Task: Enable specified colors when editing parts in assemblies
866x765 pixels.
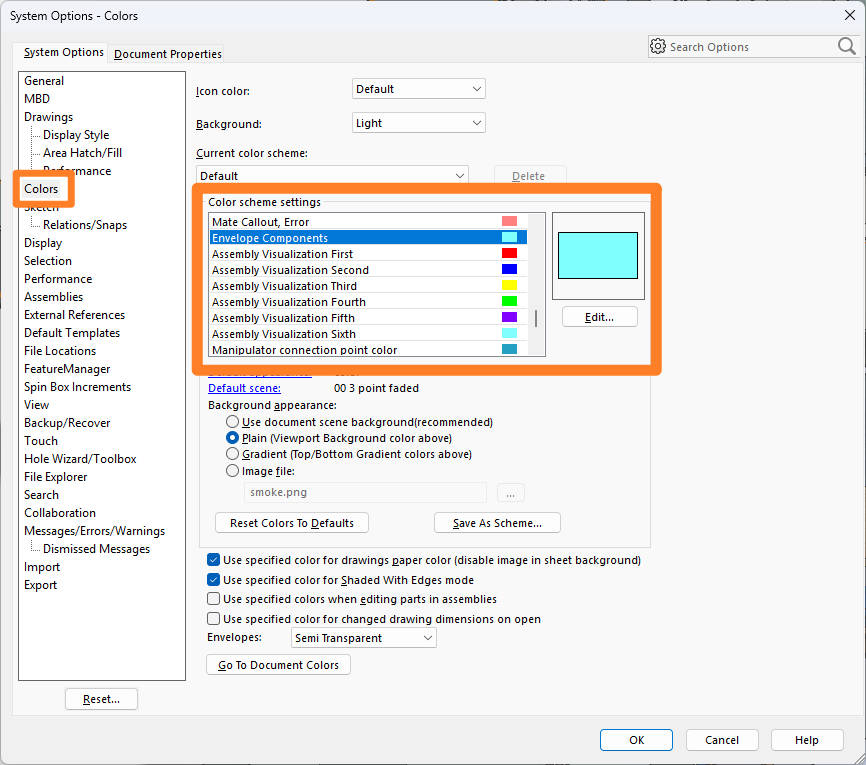Action: 213,596
